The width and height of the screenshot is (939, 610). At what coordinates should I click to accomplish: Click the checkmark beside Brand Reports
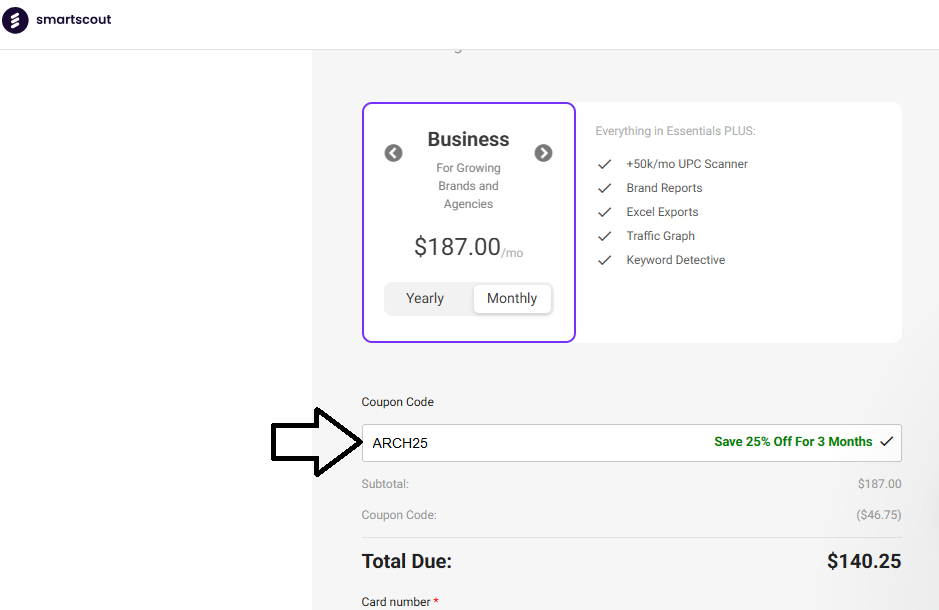point(605,188)
